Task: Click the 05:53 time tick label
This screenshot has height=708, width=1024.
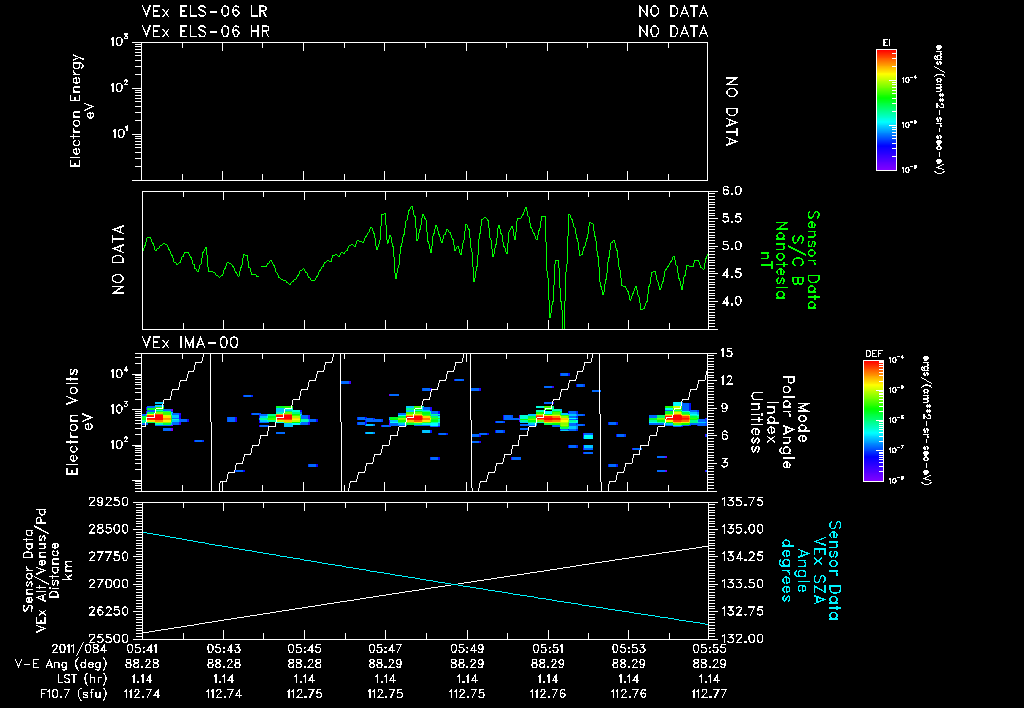Action: coord(629,650)
